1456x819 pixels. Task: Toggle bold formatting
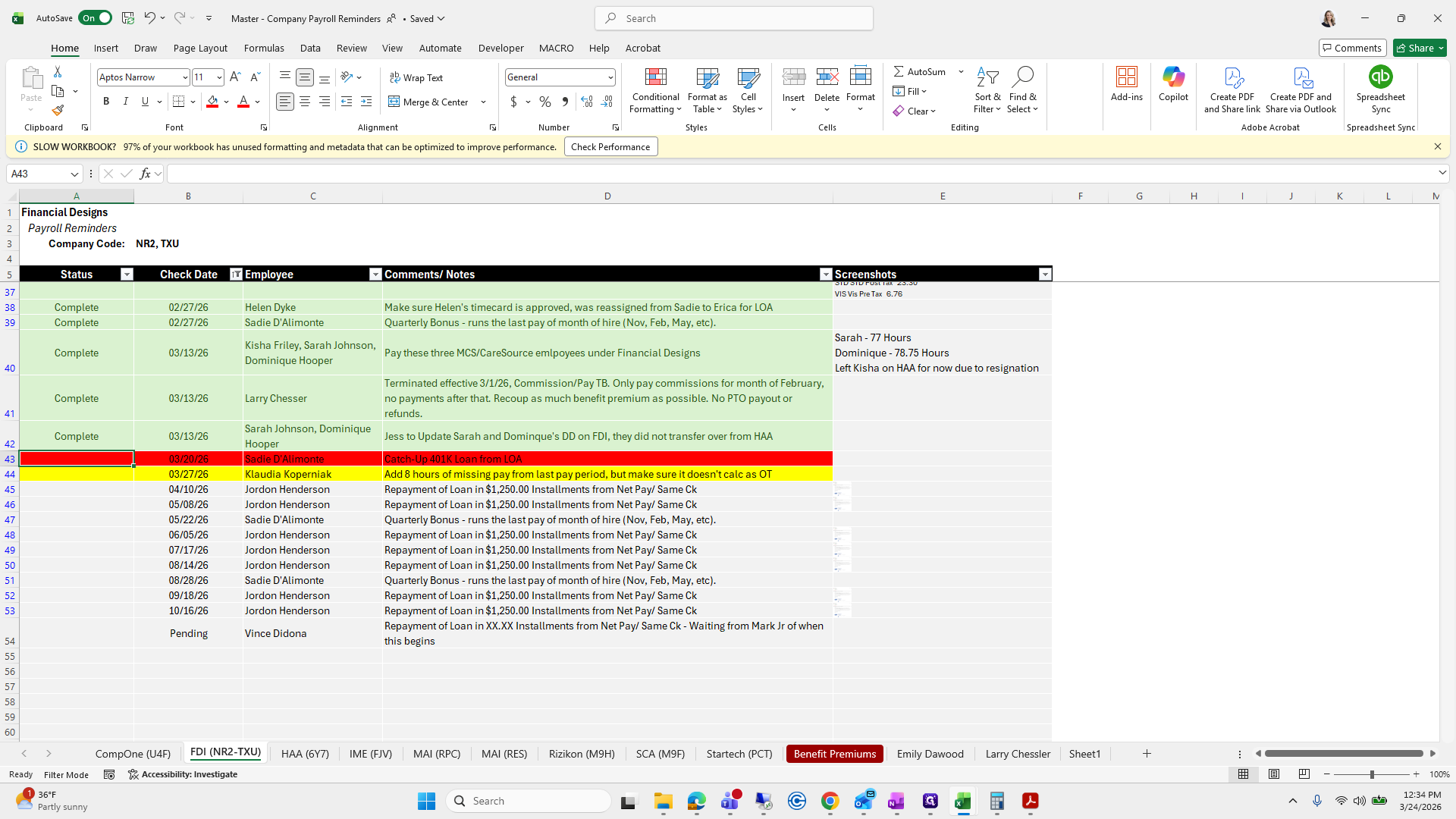tap(106, 102)
